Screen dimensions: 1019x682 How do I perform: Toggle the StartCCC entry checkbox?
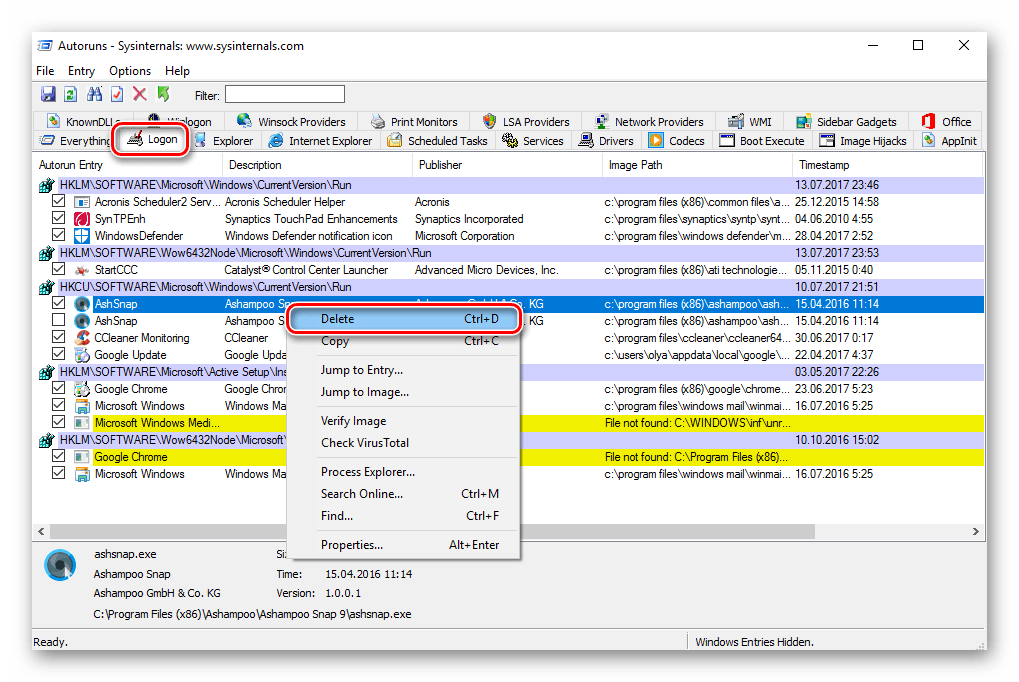click(59, 270)
